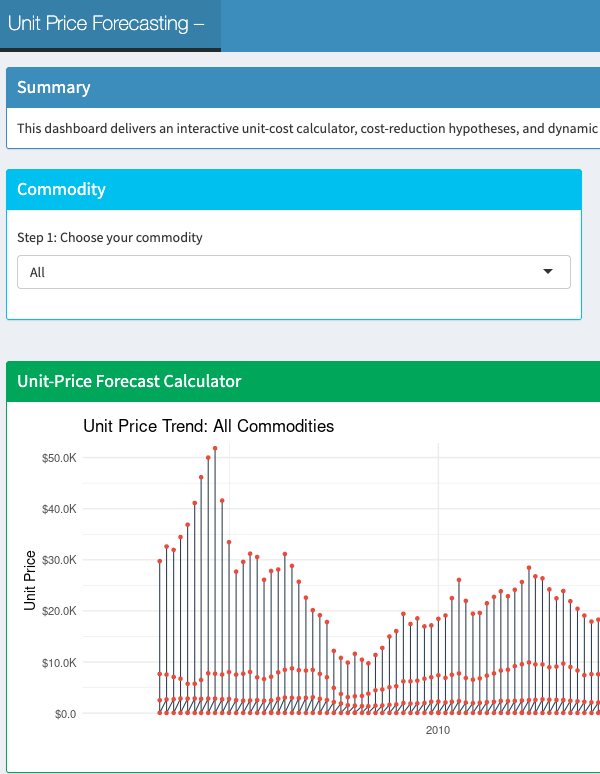Click the Unit-Price Forecast Calculator heading
Image resolution: width=600 pixels, height=774 pixels.
129,381
